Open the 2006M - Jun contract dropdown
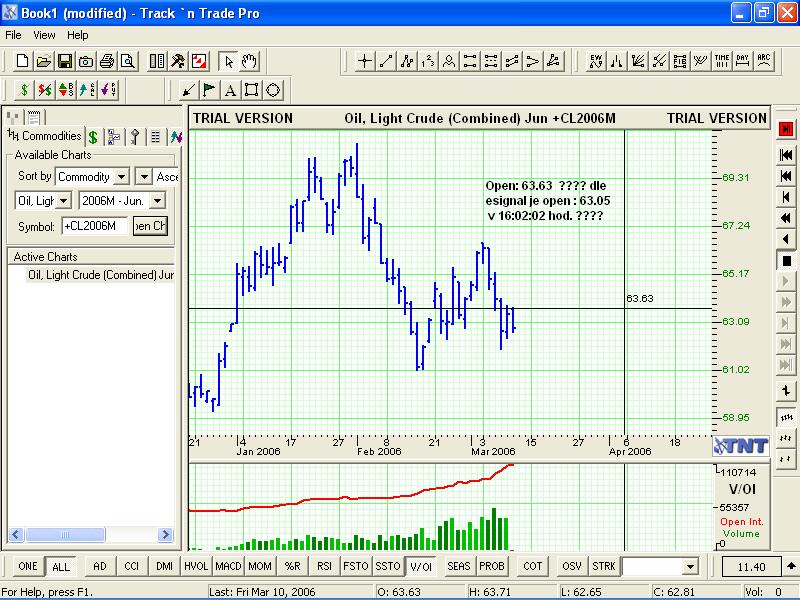 158,201
